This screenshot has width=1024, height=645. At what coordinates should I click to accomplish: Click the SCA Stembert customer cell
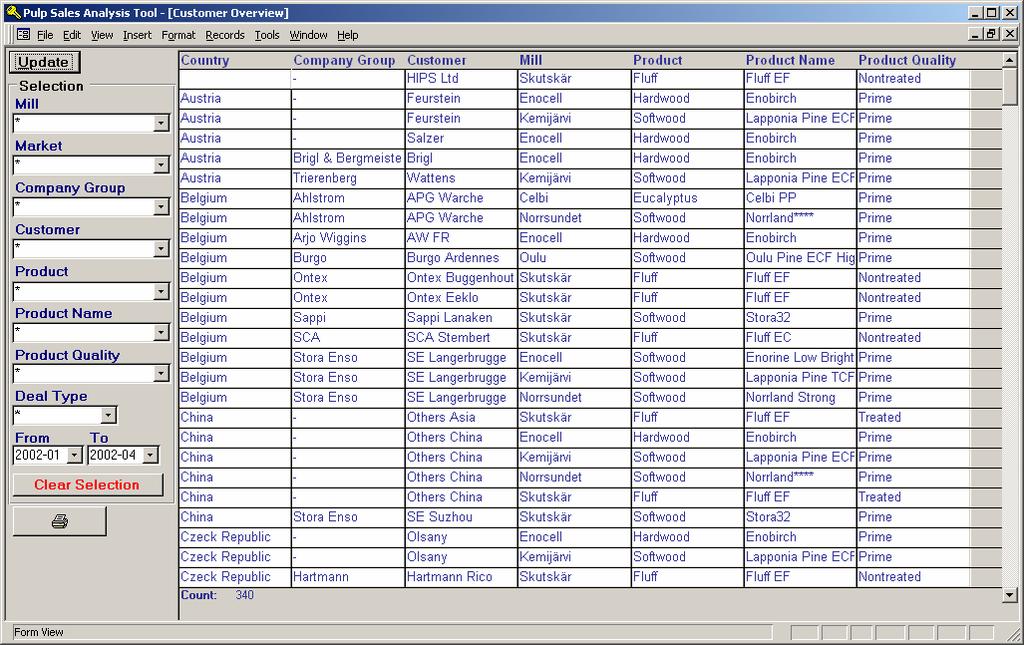pos(460,338)
